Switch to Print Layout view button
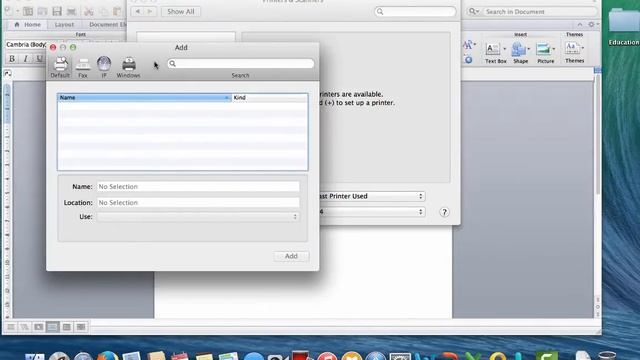This screenshot has height=360, width=640. point(53,327)
